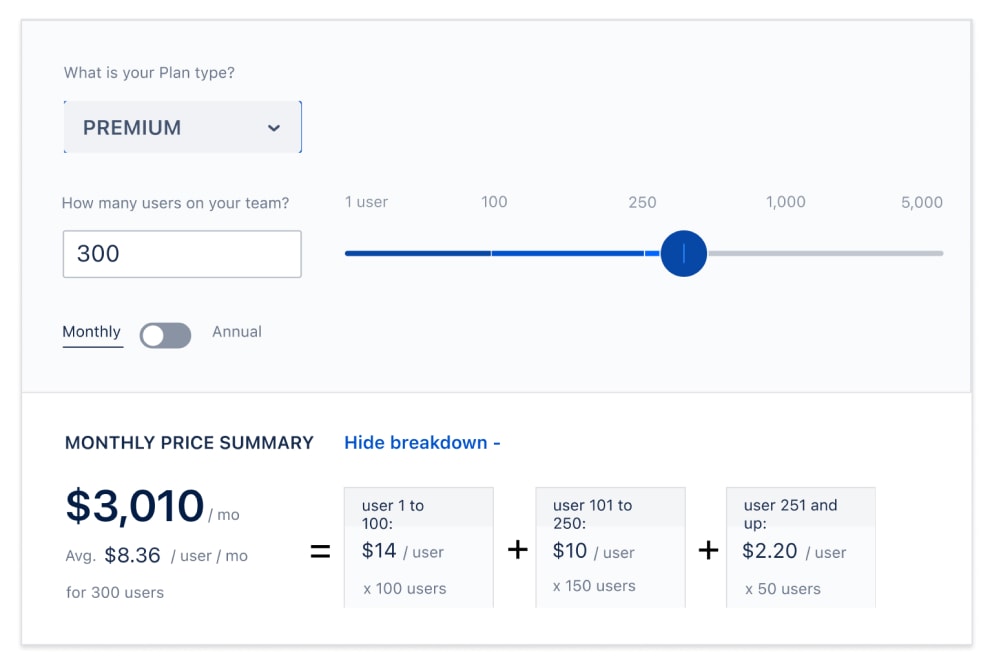The height and width of the screenshot is (660, 992).
Task: Click the slider handle above 300 users
Action: coord(683,254)
